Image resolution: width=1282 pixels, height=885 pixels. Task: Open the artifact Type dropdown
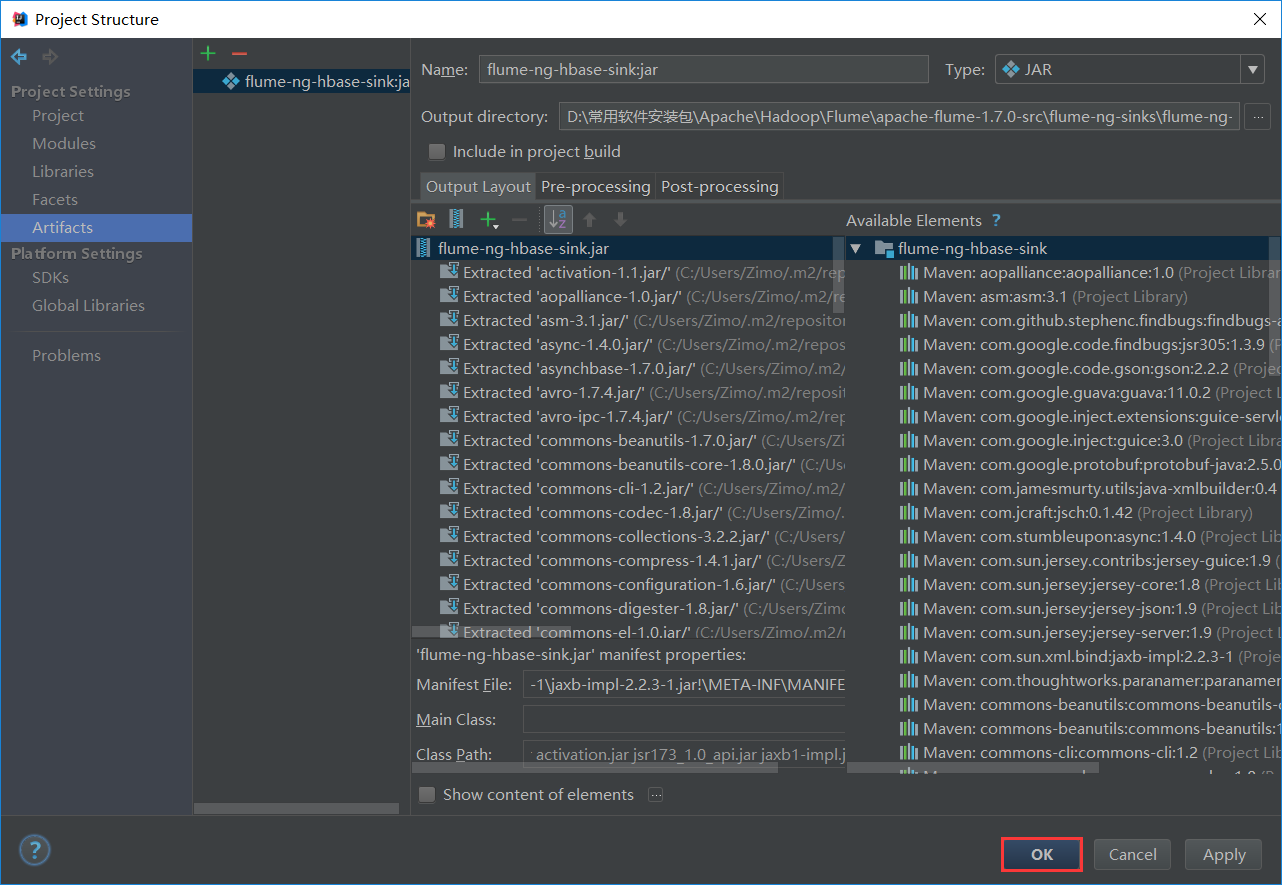(1252, 70)
